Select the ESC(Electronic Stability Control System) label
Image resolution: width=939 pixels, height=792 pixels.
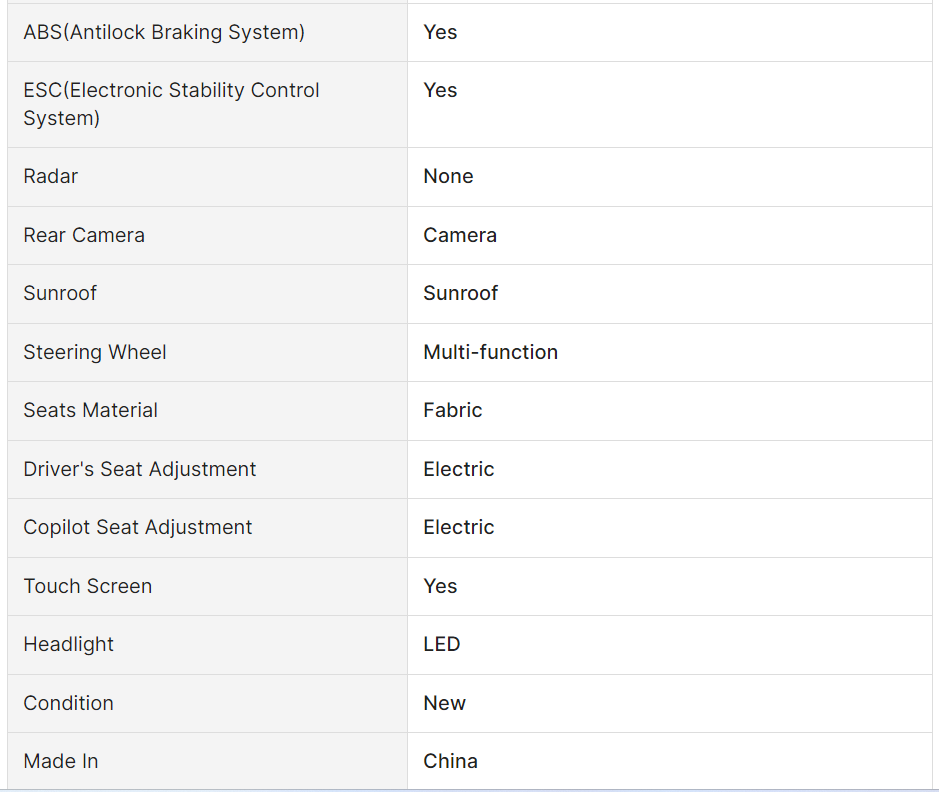pos(171,104)
